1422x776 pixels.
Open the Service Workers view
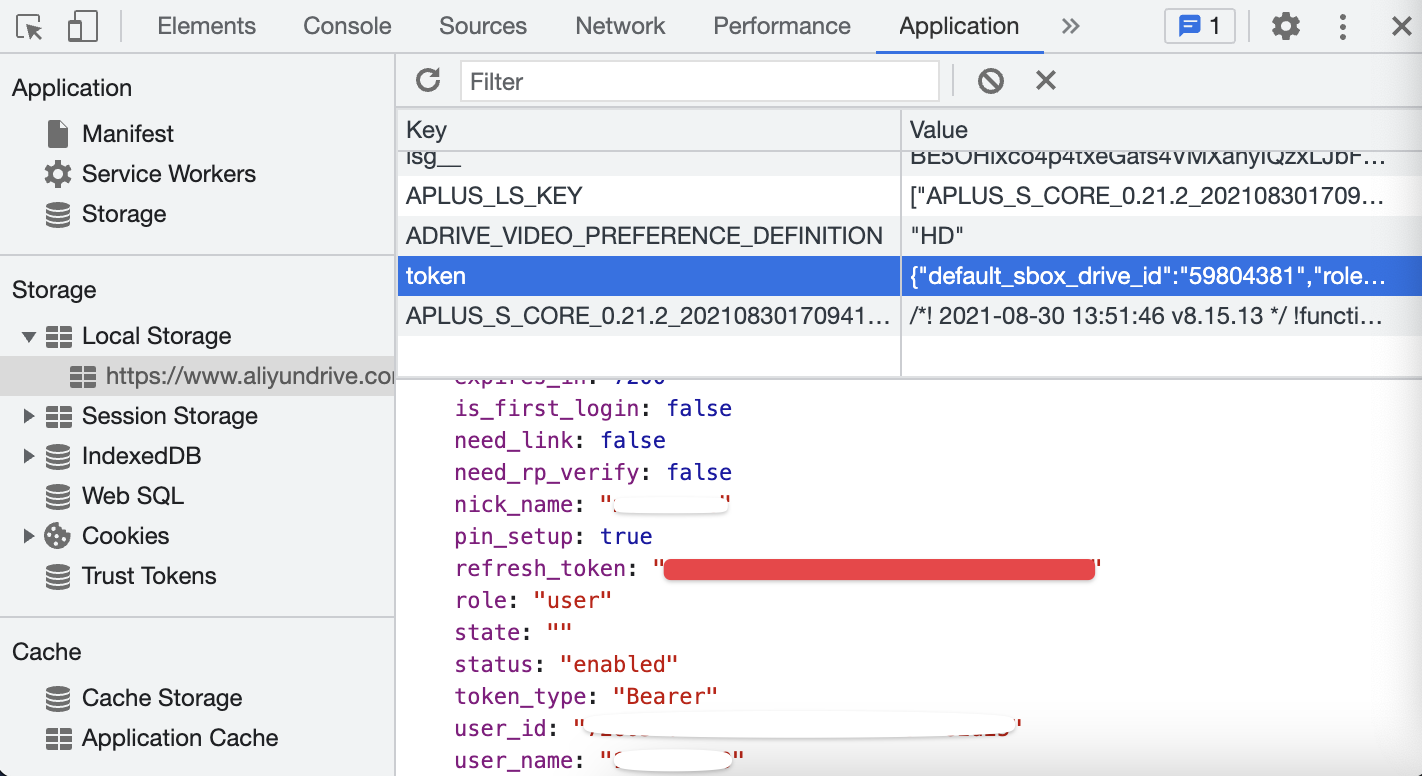168,173
